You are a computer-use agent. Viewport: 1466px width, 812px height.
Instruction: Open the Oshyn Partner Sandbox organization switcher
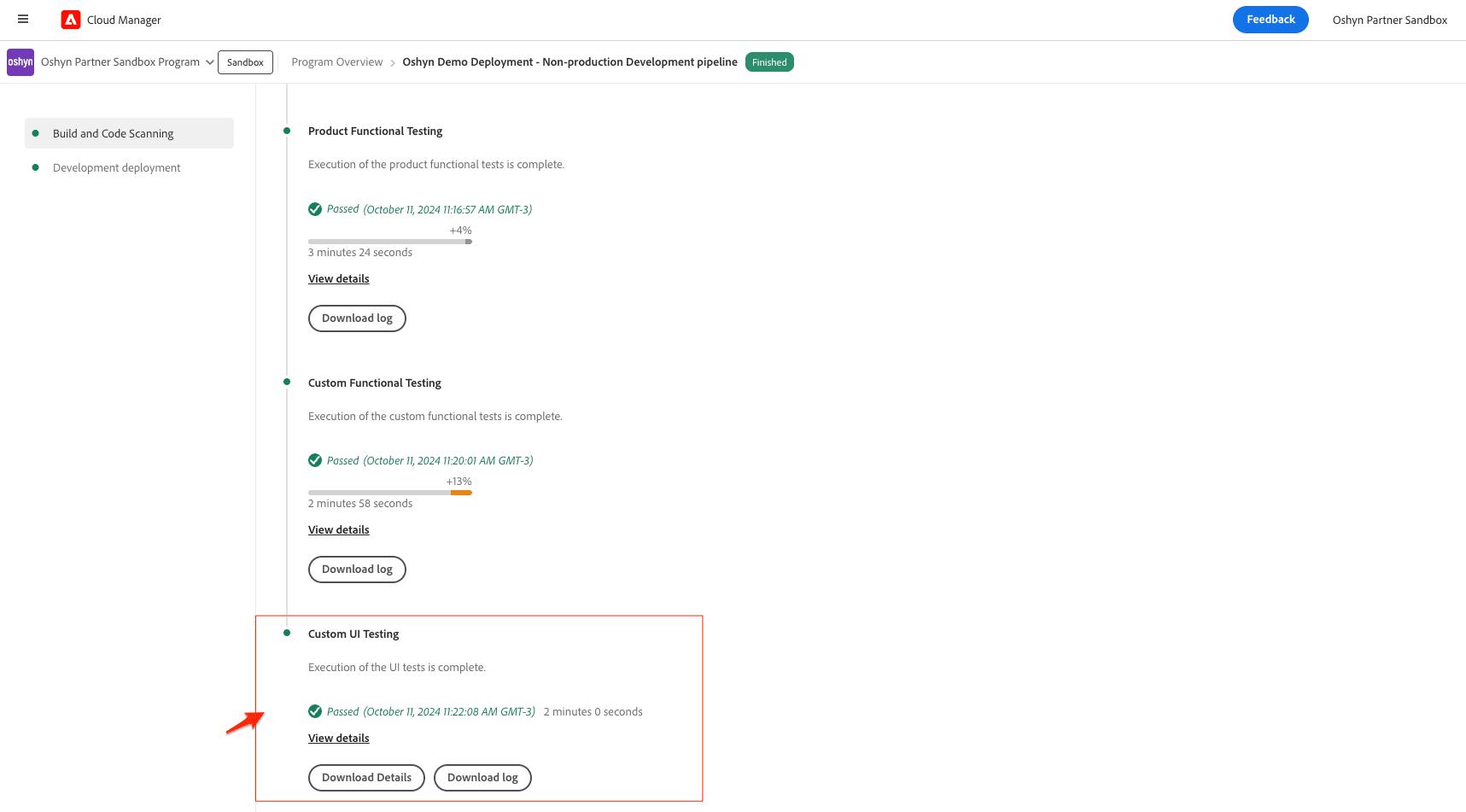[x=1389, y=20]
